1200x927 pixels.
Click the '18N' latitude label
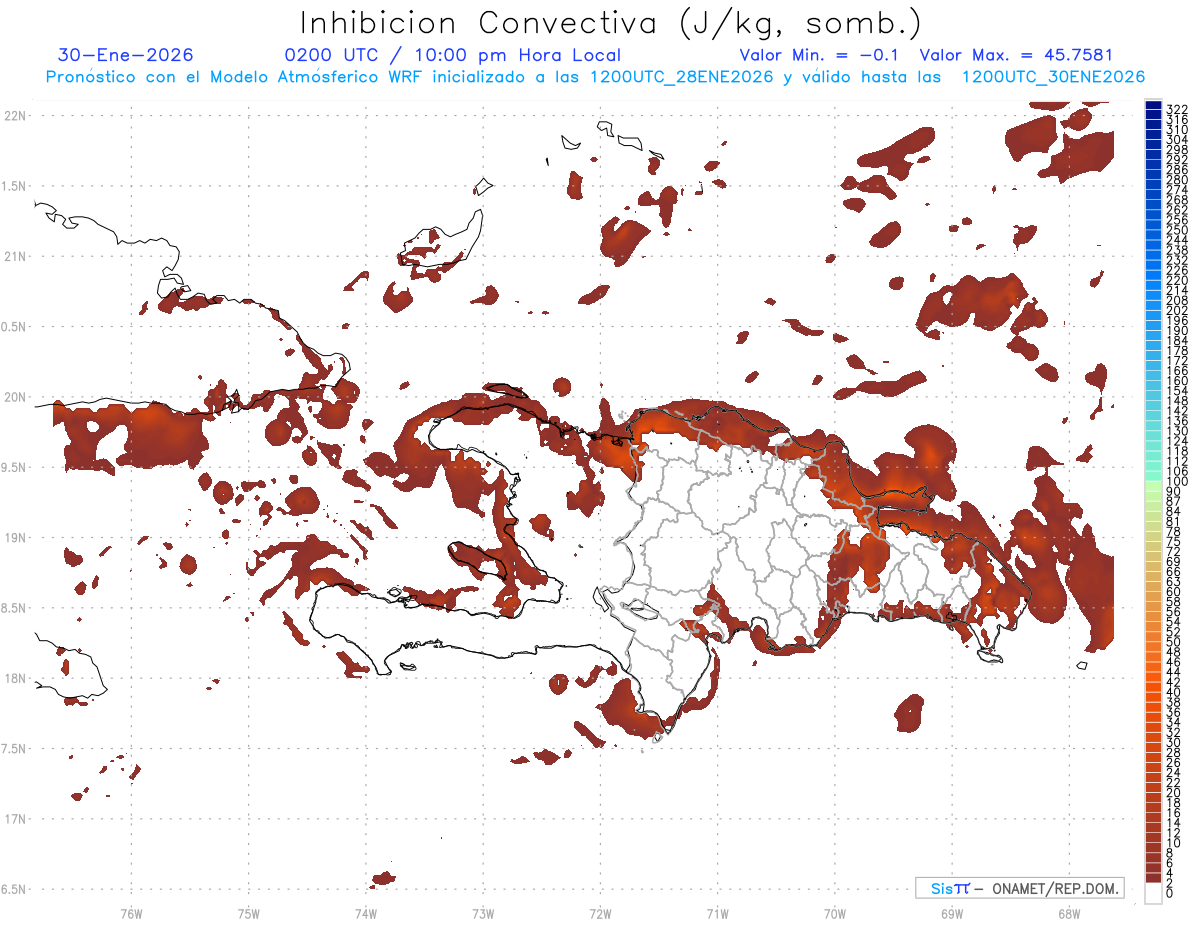[15, 679]
